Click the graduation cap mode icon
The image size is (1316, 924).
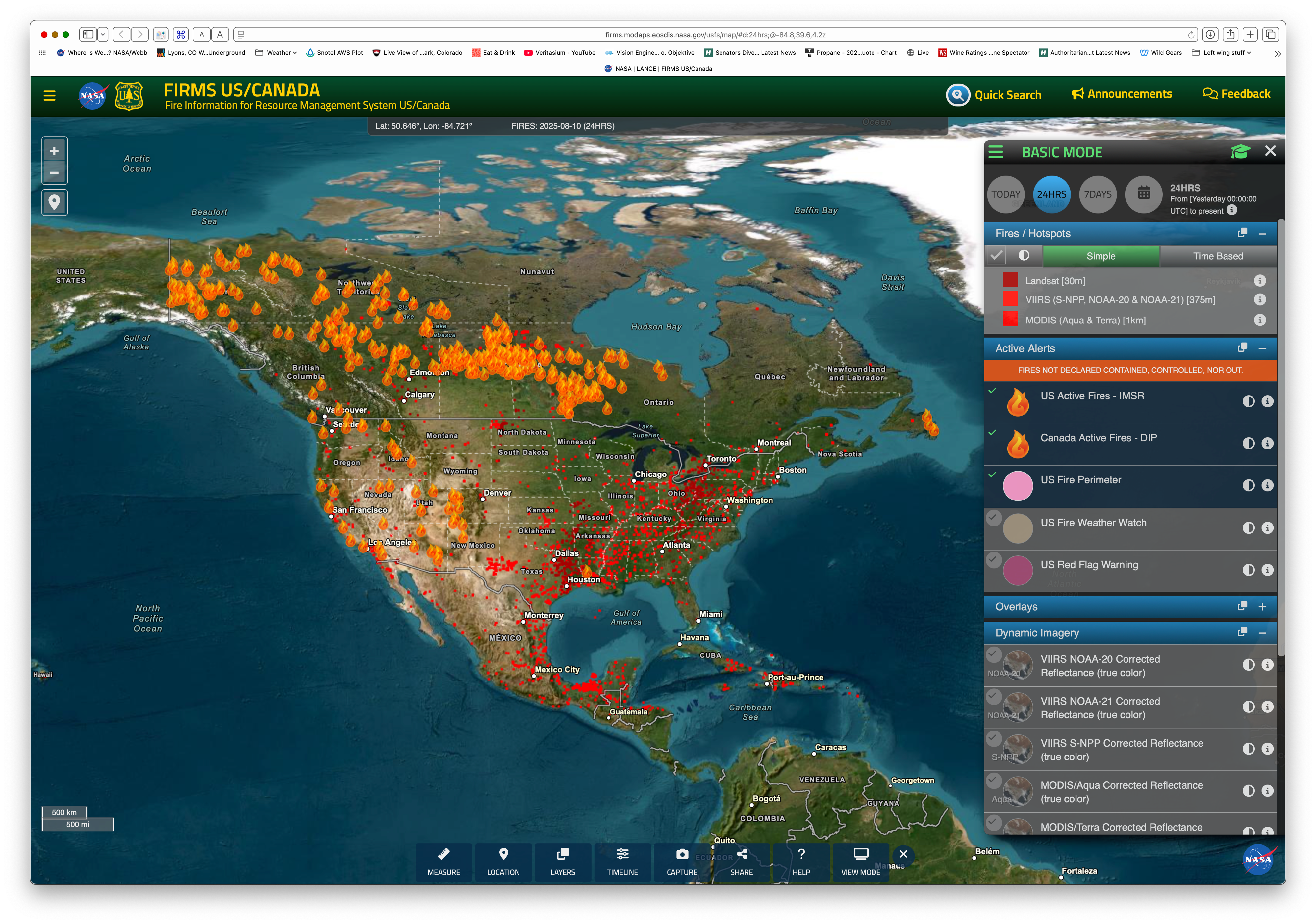pyautogui.click(x=1240, y=152)
